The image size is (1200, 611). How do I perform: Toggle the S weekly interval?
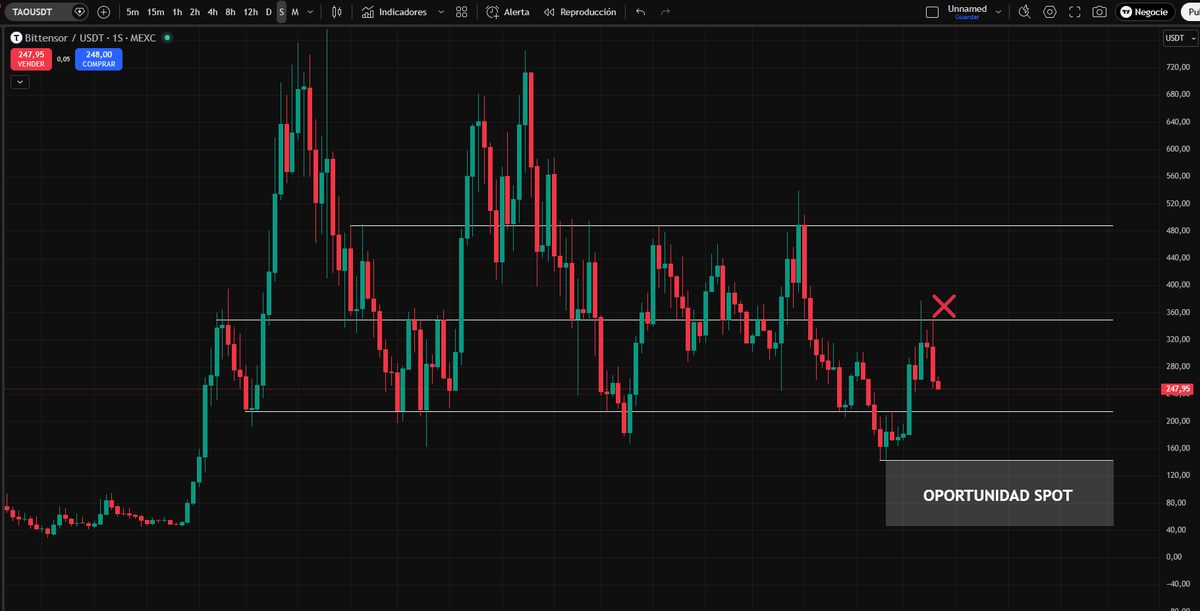tap(281, 12)
